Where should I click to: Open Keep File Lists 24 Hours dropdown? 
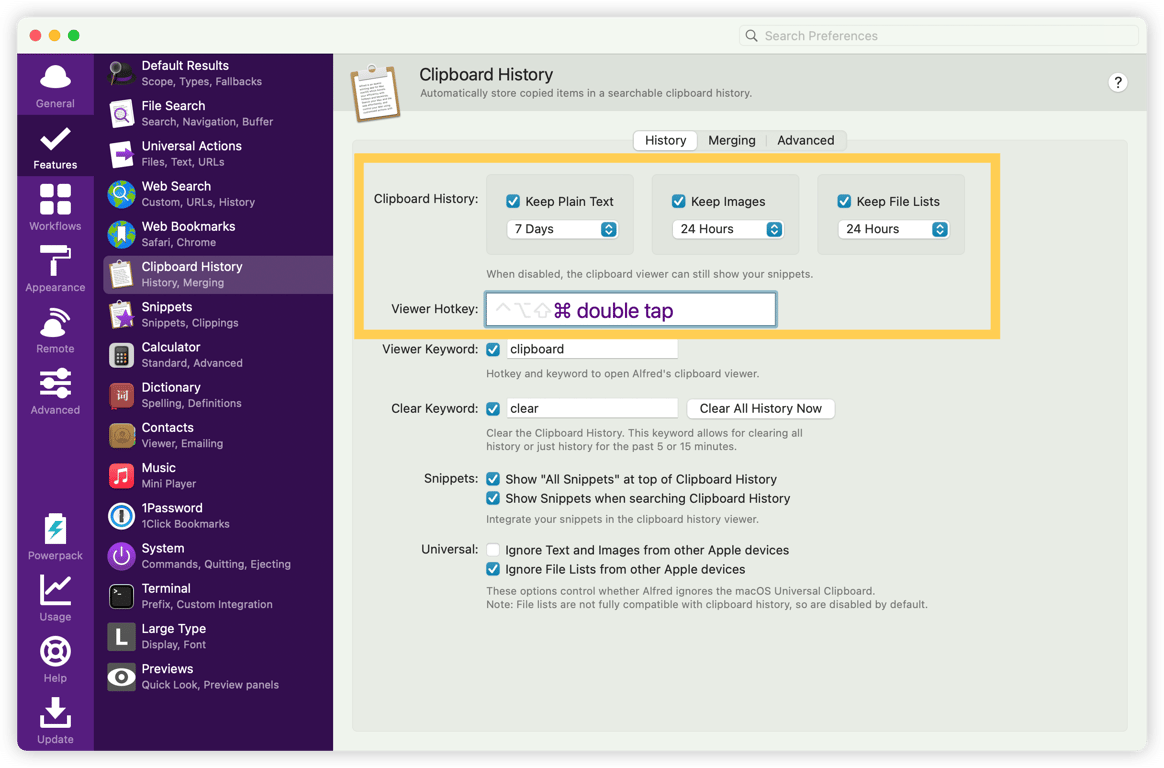893,229
